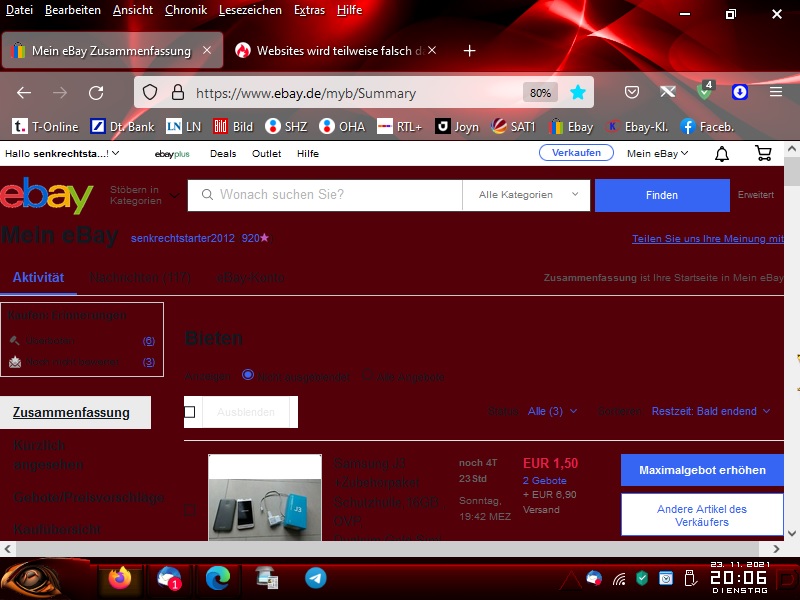800x600 pixels.
Task: Select the first radio option under Bieten
Action: click(248, 376)
